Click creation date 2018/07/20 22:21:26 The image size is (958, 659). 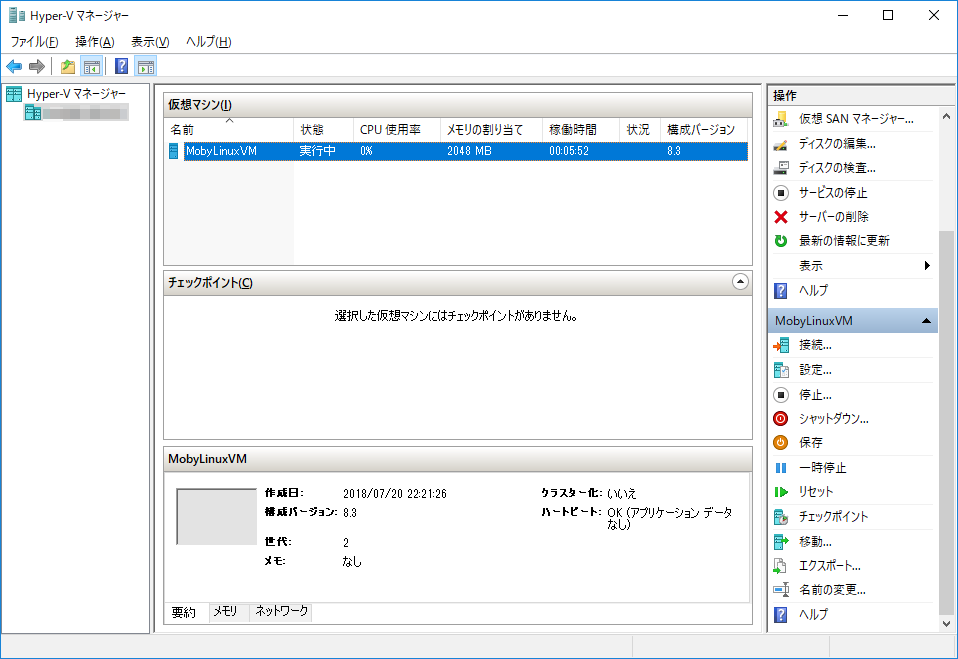click(395, 493)
